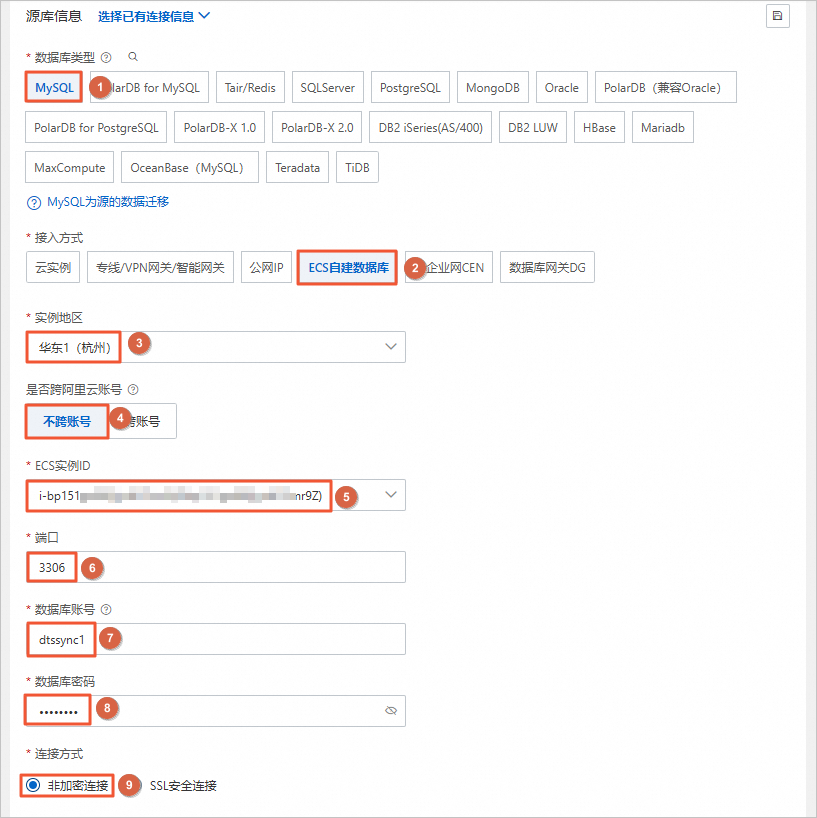817x818 pixels.
Task: Click the database type search icon
Action: [133, 56]
